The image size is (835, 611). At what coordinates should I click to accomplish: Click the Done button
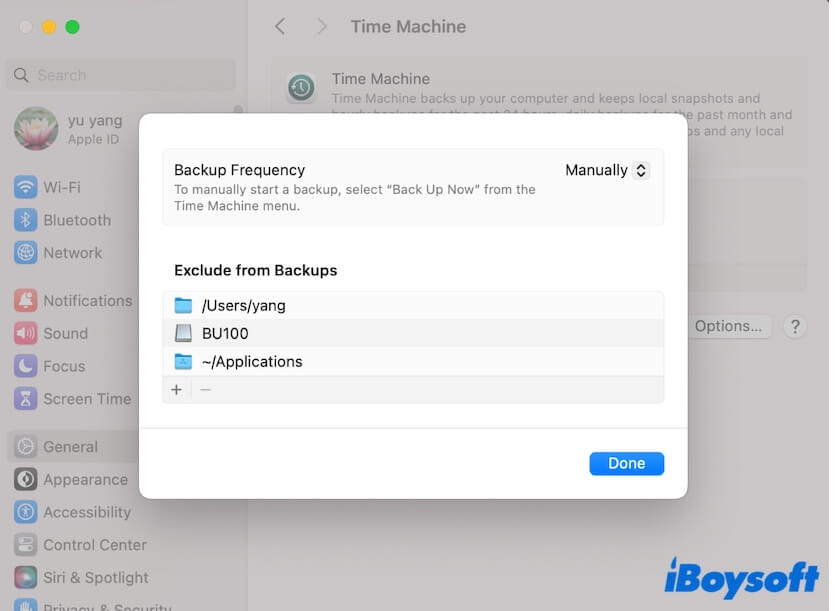626,463
